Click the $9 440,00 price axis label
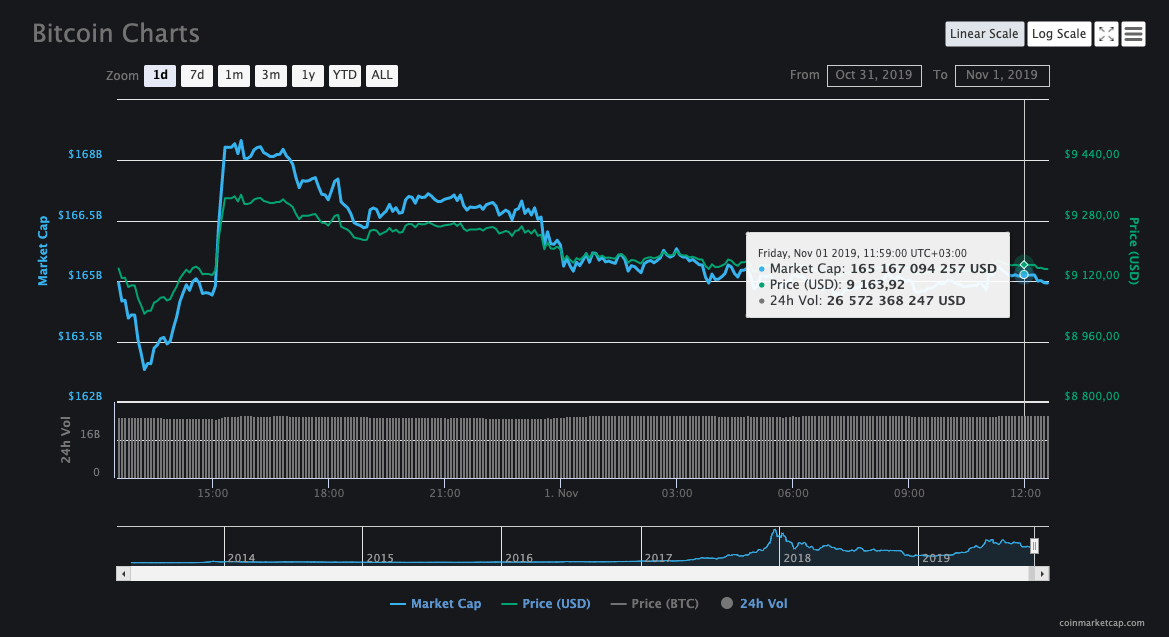The width and height of the screenshot is (1169, 637). click(1091, 154)
